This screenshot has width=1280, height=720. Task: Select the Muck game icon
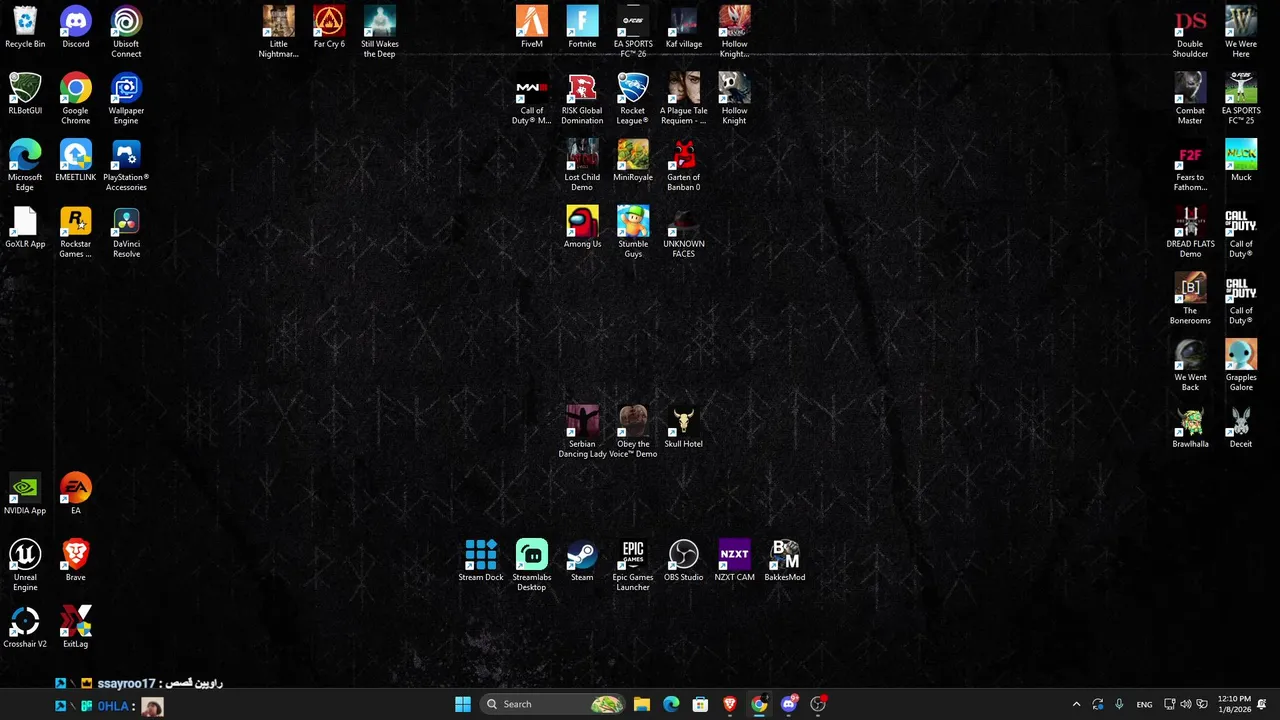[1241, 161]
